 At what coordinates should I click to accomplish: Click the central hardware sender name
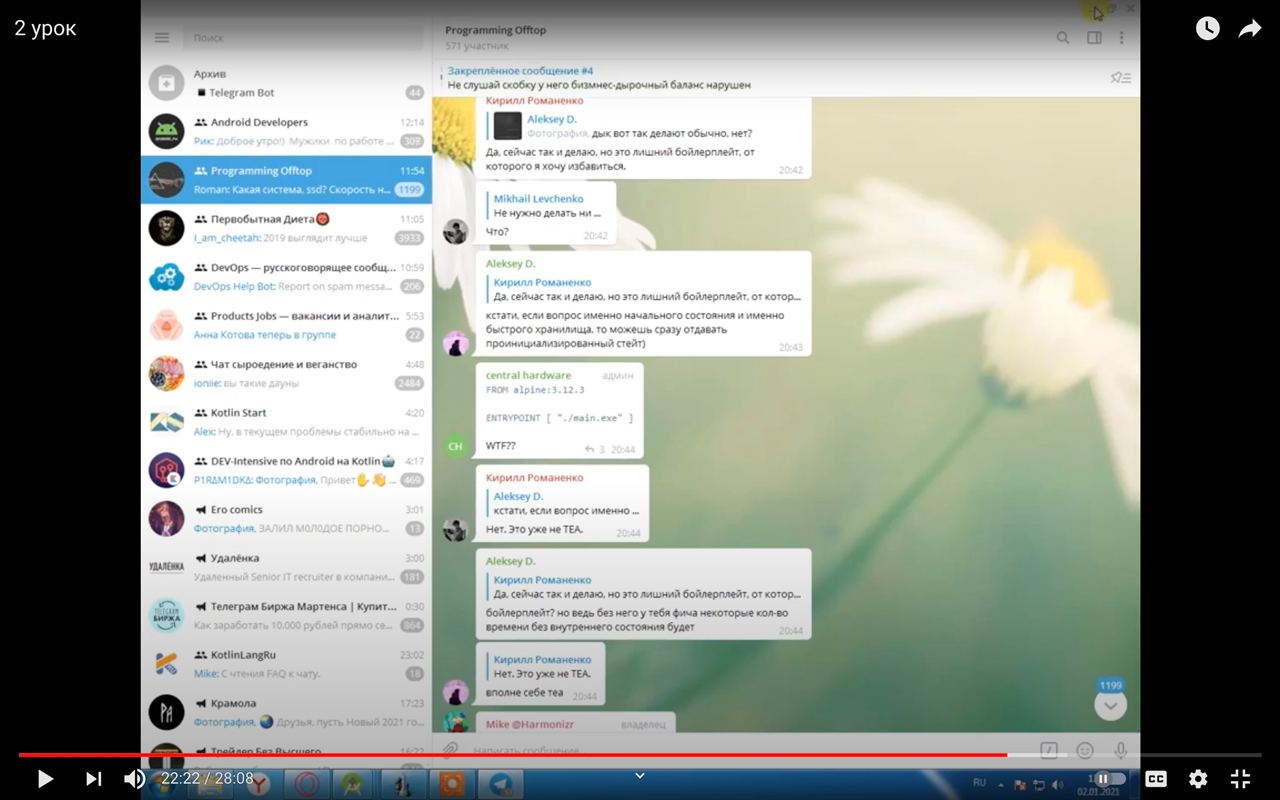coord(528,375)
